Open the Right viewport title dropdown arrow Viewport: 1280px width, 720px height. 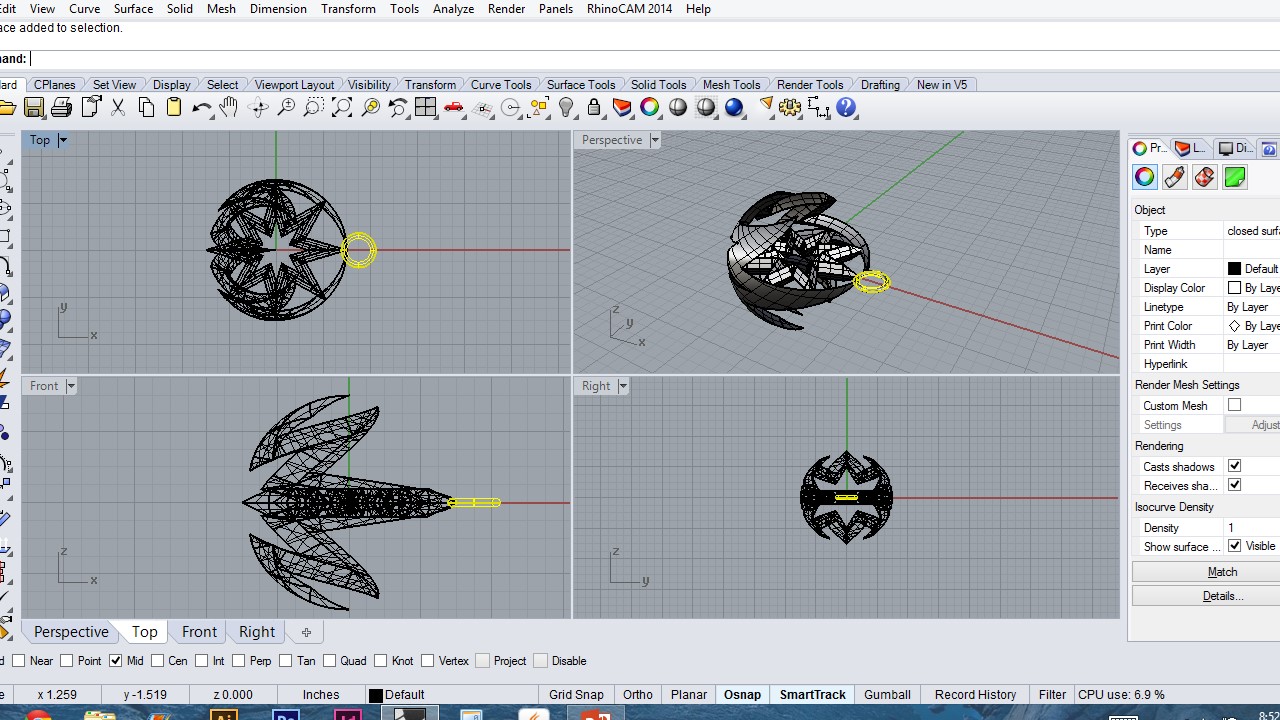[x=623, y=386]
